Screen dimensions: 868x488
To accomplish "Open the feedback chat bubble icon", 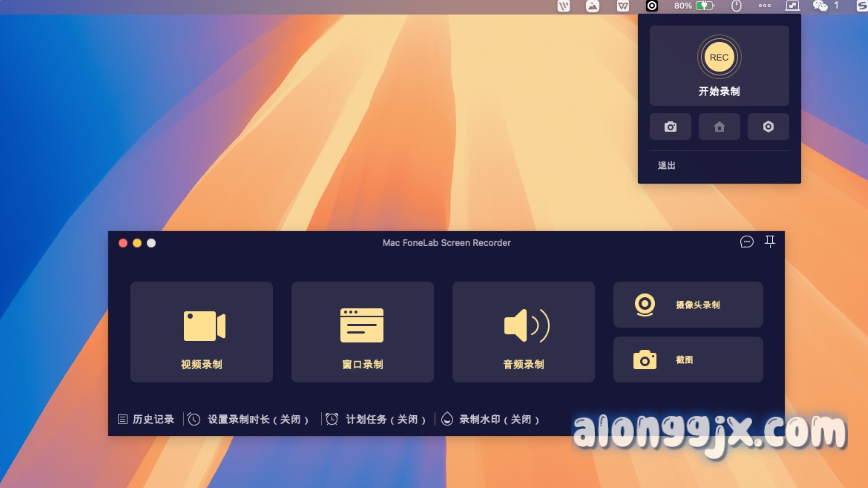I will pyautogui.click(x=746, y=242).
